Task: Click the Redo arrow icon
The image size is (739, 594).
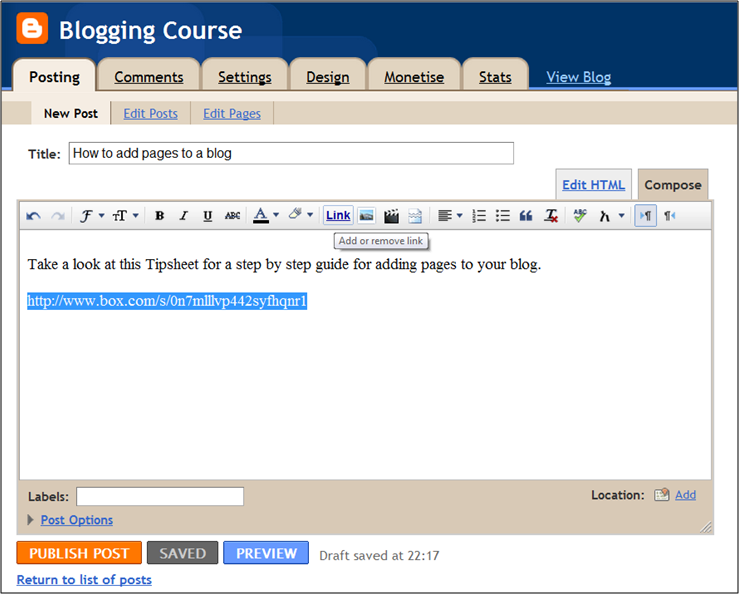Action: click(57, 216)
